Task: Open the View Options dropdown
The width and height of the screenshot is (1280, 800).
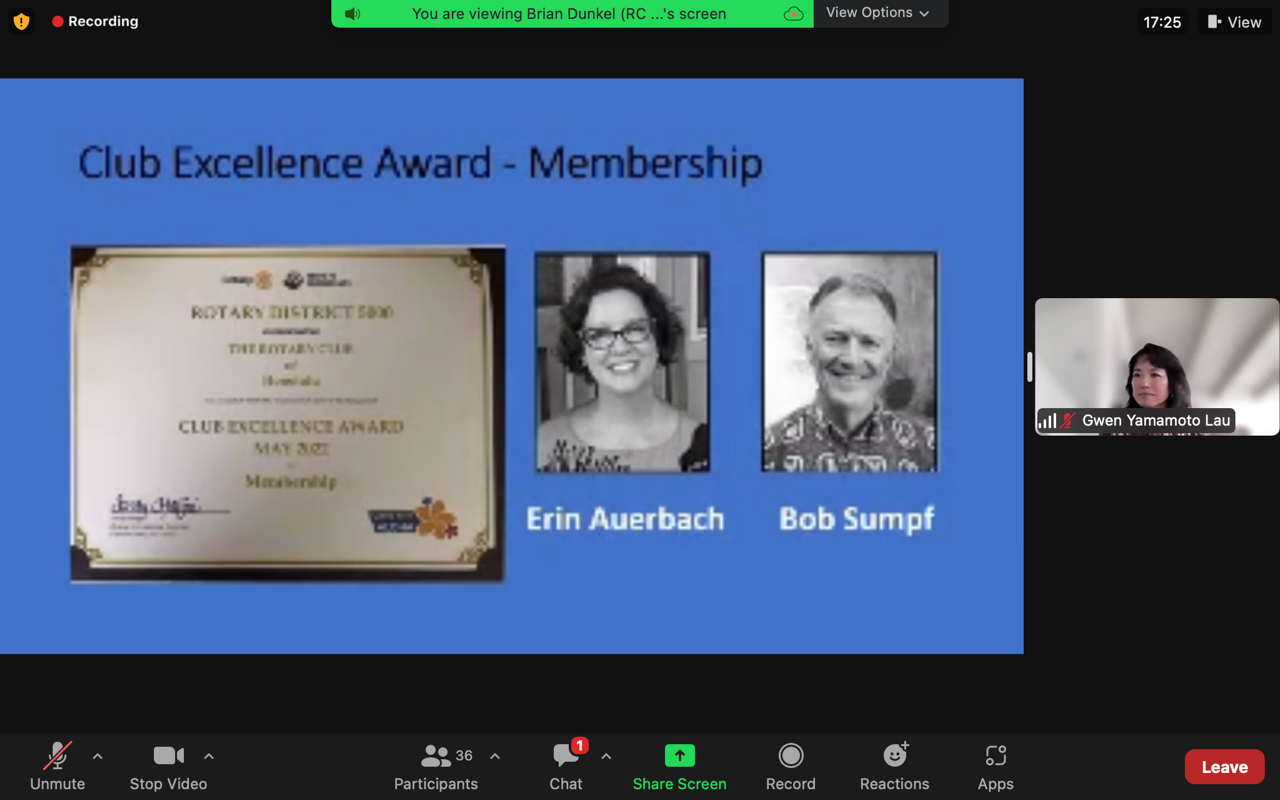Action: point(877,13)
